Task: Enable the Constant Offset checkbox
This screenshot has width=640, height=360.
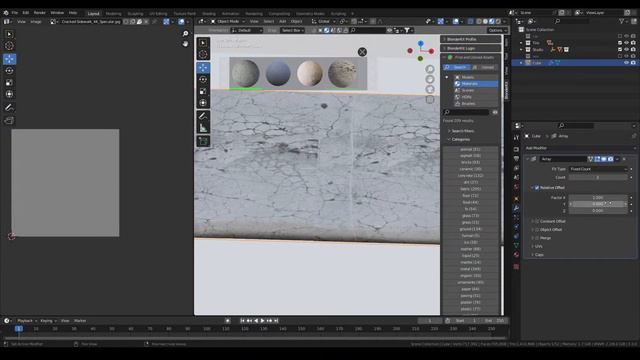Action: point(537,221)
